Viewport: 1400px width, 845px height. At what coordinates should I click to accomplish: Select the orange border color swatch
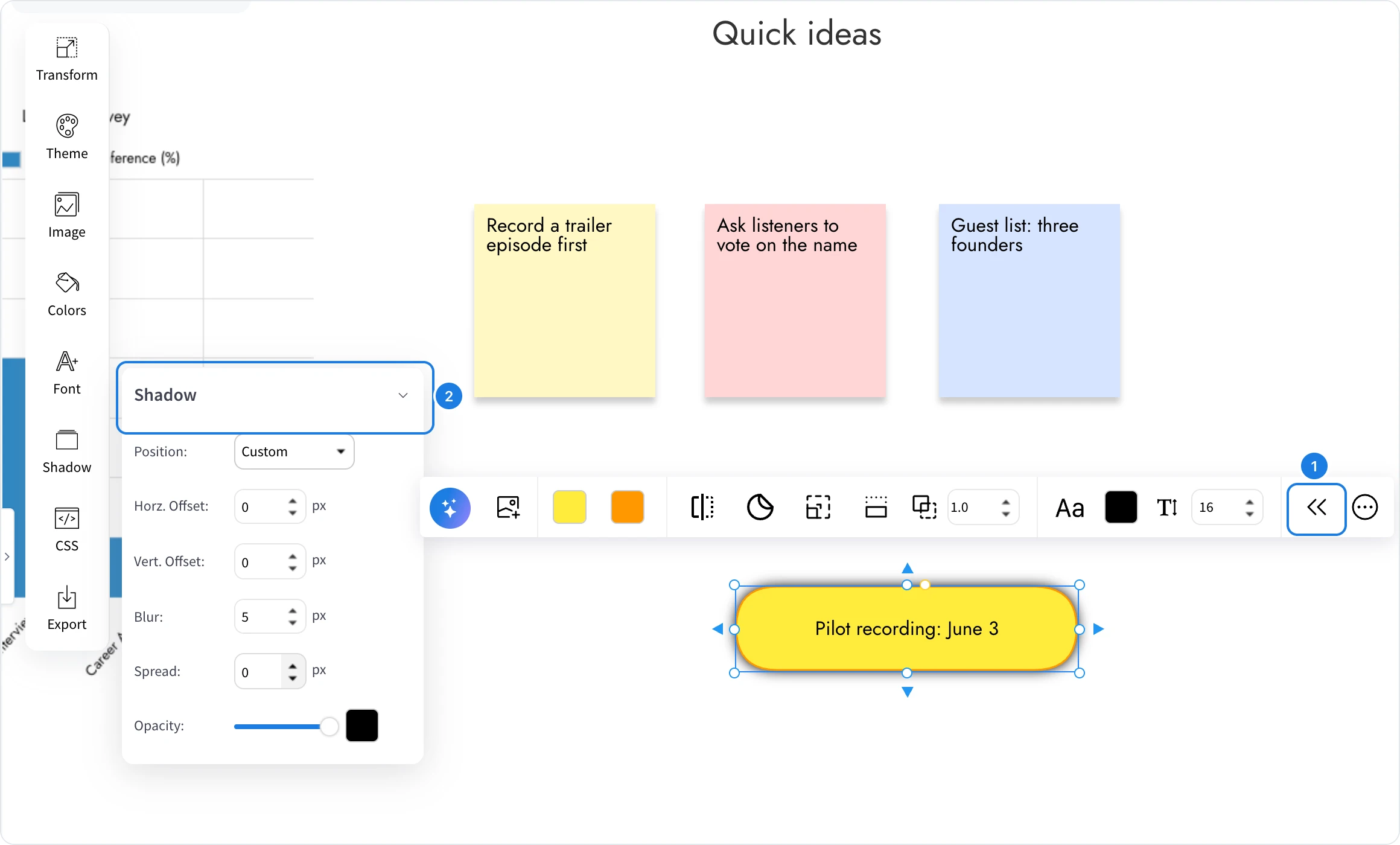click(x=628, y=508)
